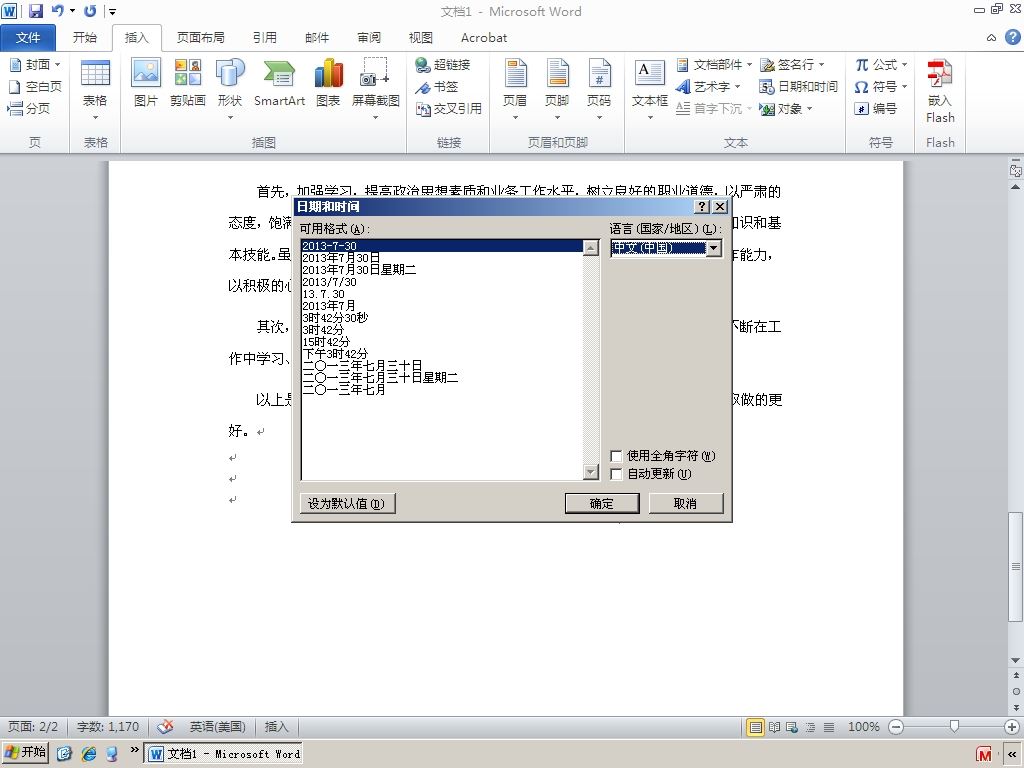Open the Header (页眉) menu

coord(515,89)
